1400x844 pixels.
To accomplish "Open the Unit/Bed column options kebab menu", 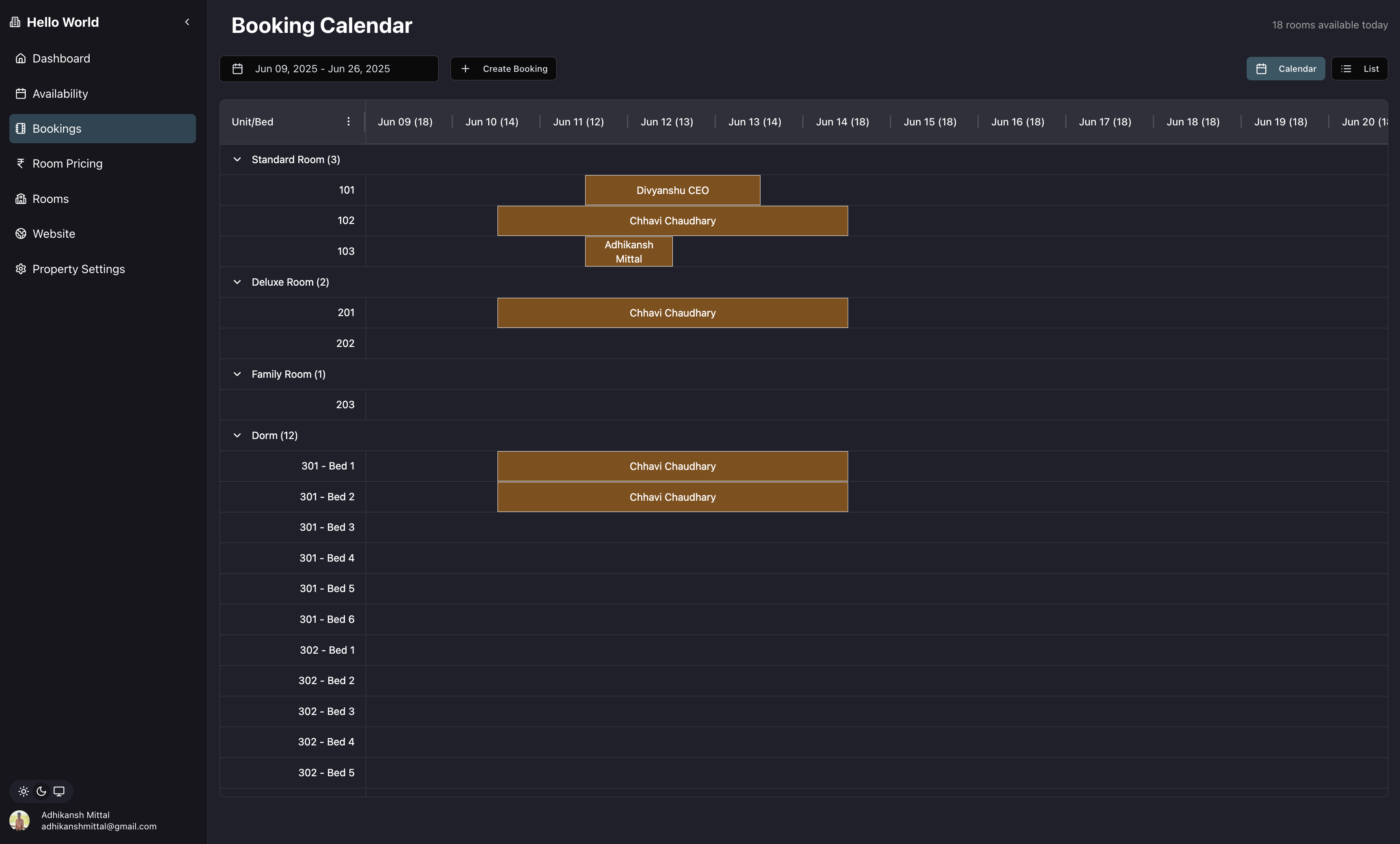I will [348, 122].
